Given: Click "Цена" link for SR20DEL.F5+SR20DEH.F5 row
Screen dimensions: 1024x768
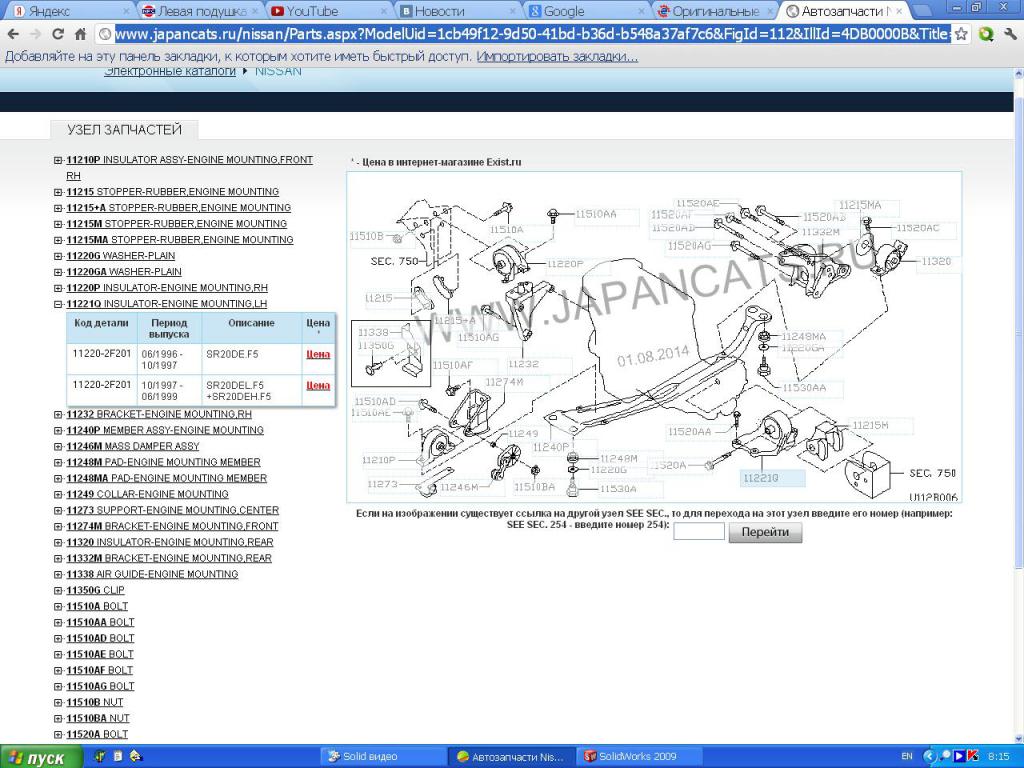Looking at the screenshot, I should point(318,385).
